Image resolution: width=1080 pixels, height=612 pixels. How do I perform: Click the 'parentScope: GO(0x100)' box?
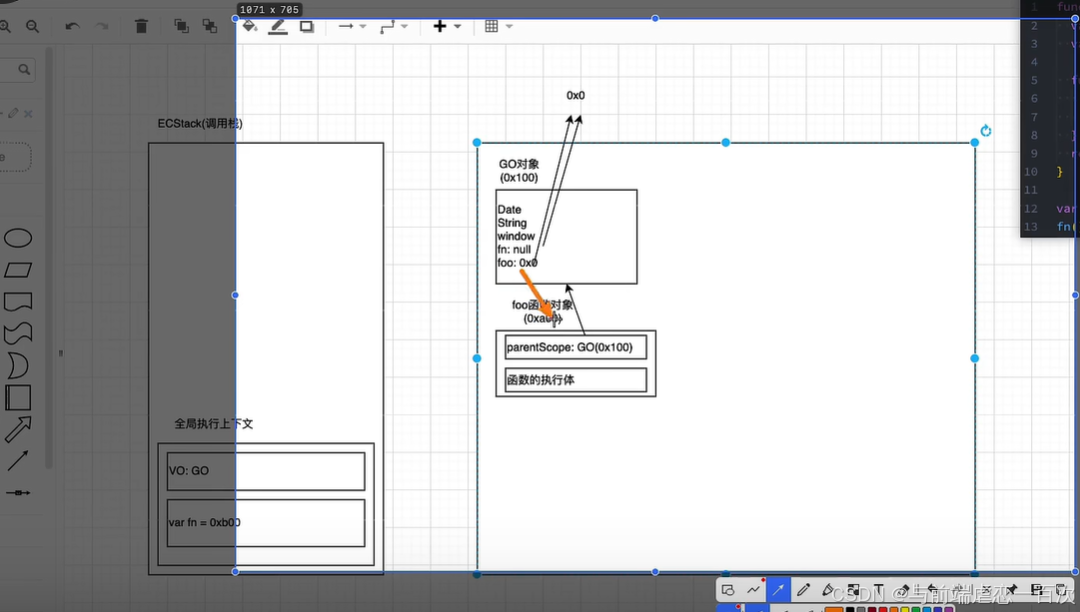click(x=575, y=347)
